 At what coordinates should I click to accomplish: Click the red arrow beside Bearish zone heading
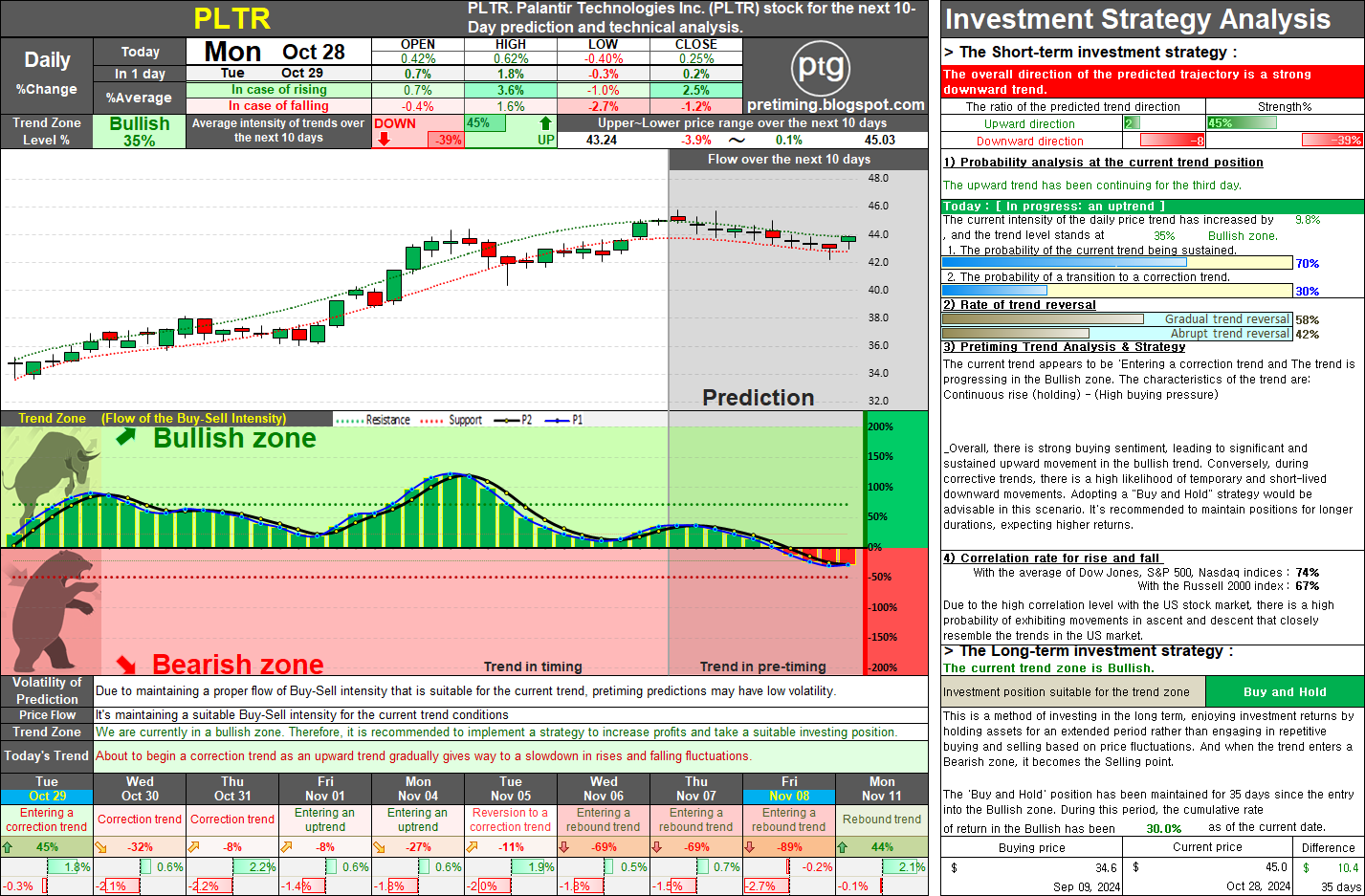tap(126, 663)
